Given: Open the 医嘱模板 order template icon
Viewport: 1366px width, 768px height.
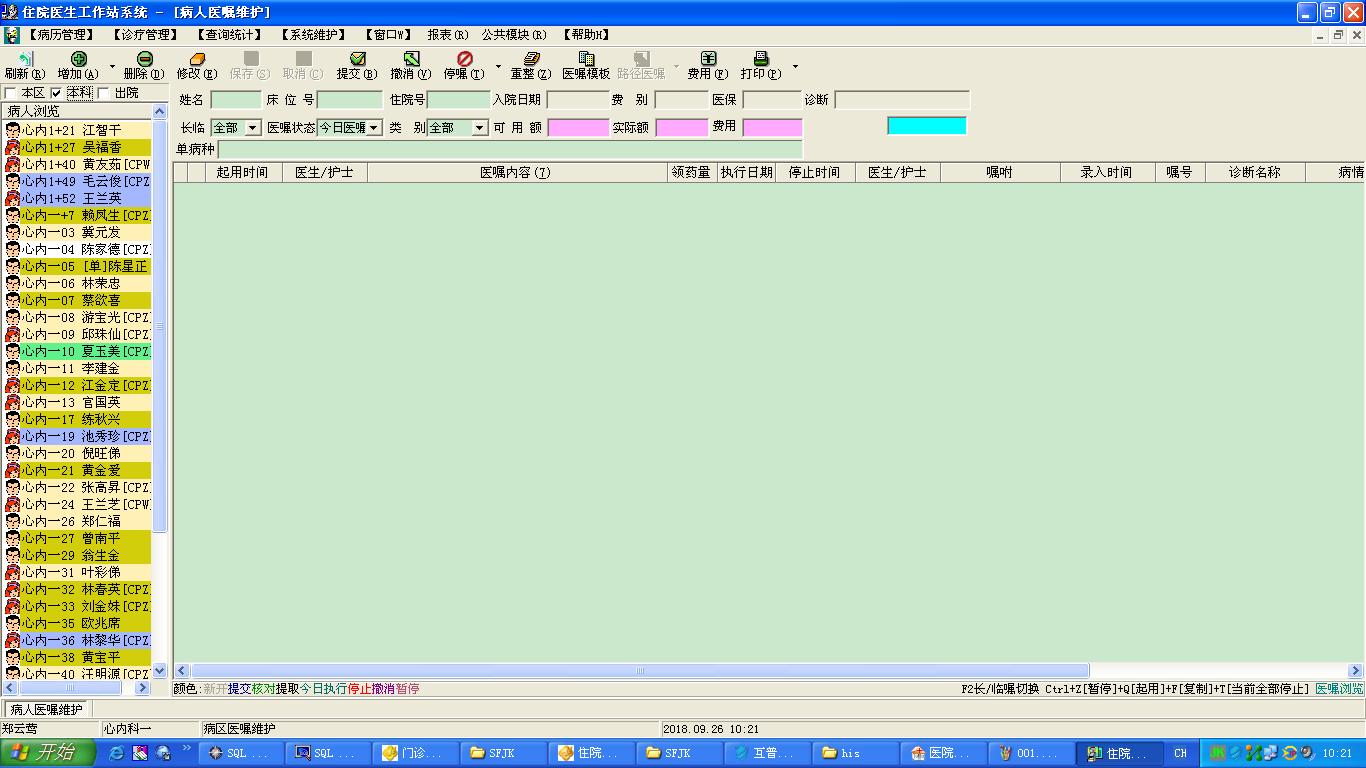Looking at the screenshot, I should click(x=586, y=59).
